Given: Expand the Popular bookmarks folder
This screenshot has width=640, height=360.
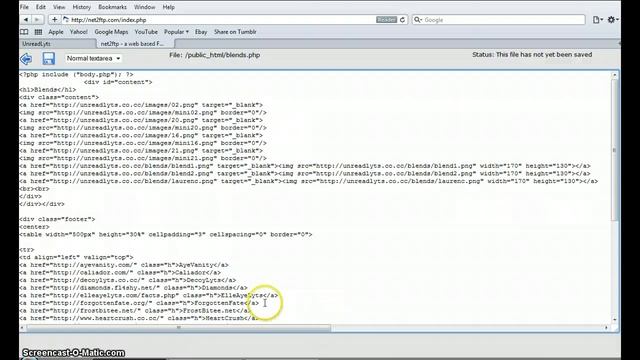Looking at the screenshot, I should pyautogui.click(x=176, y=32).
